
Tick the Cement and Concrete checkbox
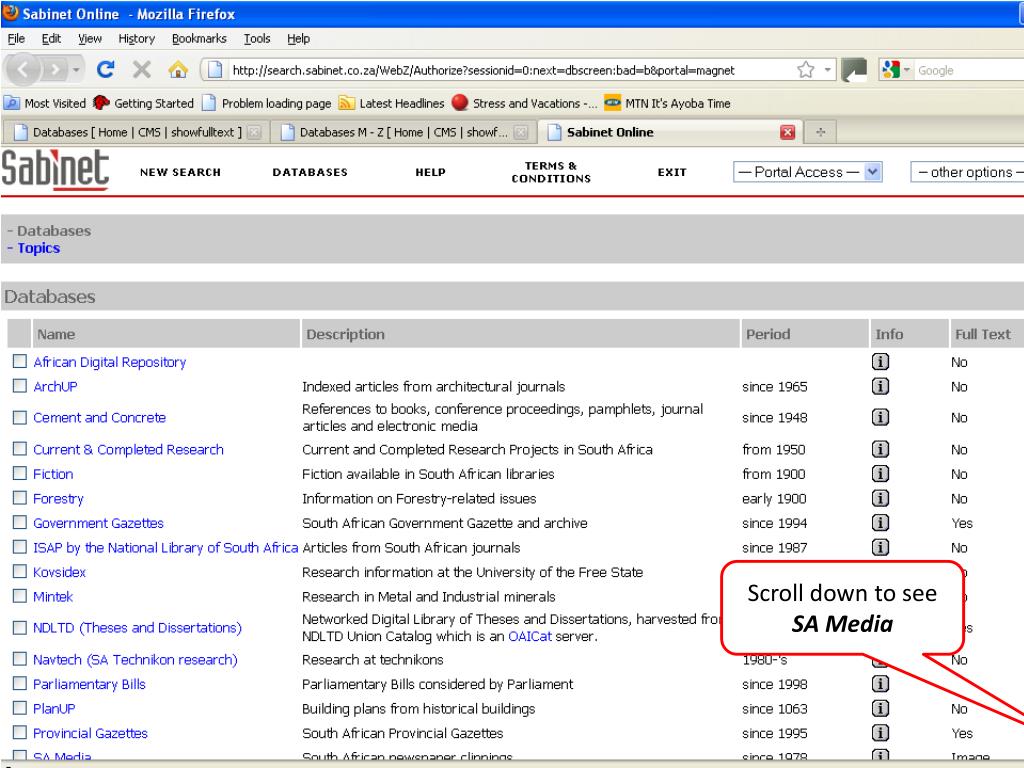[x=20, y=417]
